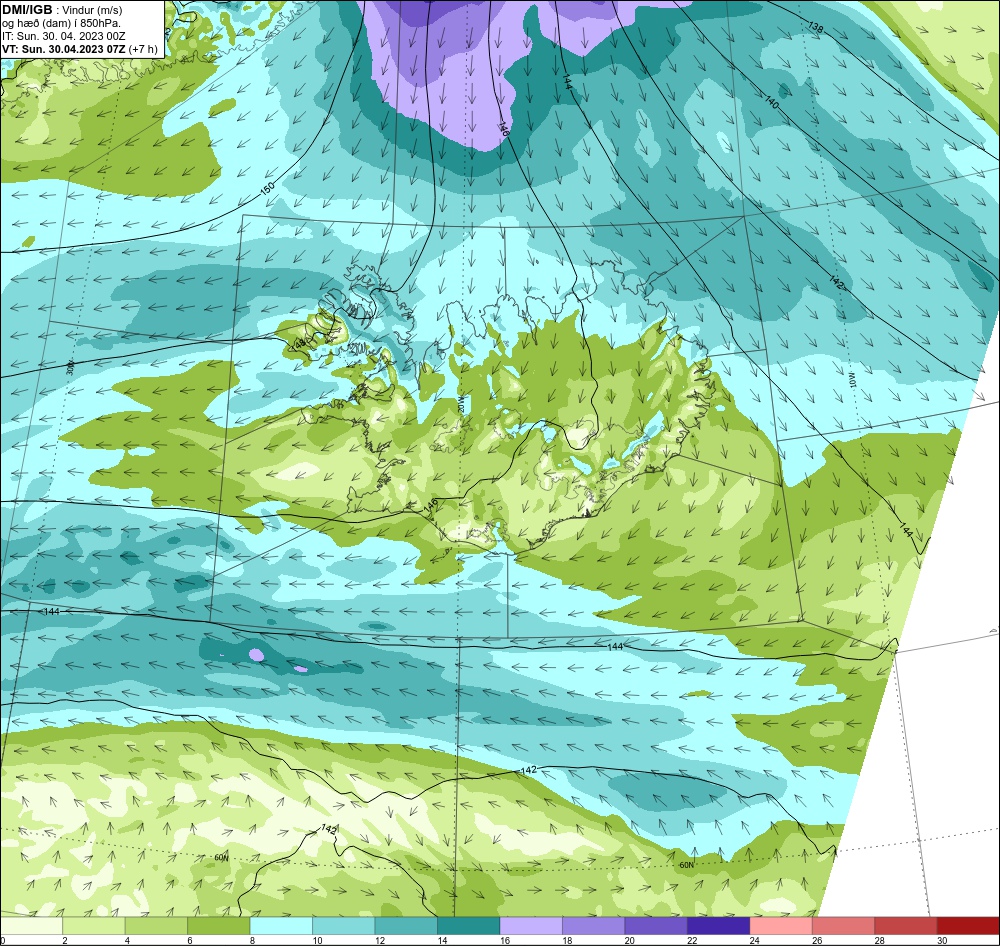
Task: Click the legend tick label '12'
Action: (x=379, y=940)
